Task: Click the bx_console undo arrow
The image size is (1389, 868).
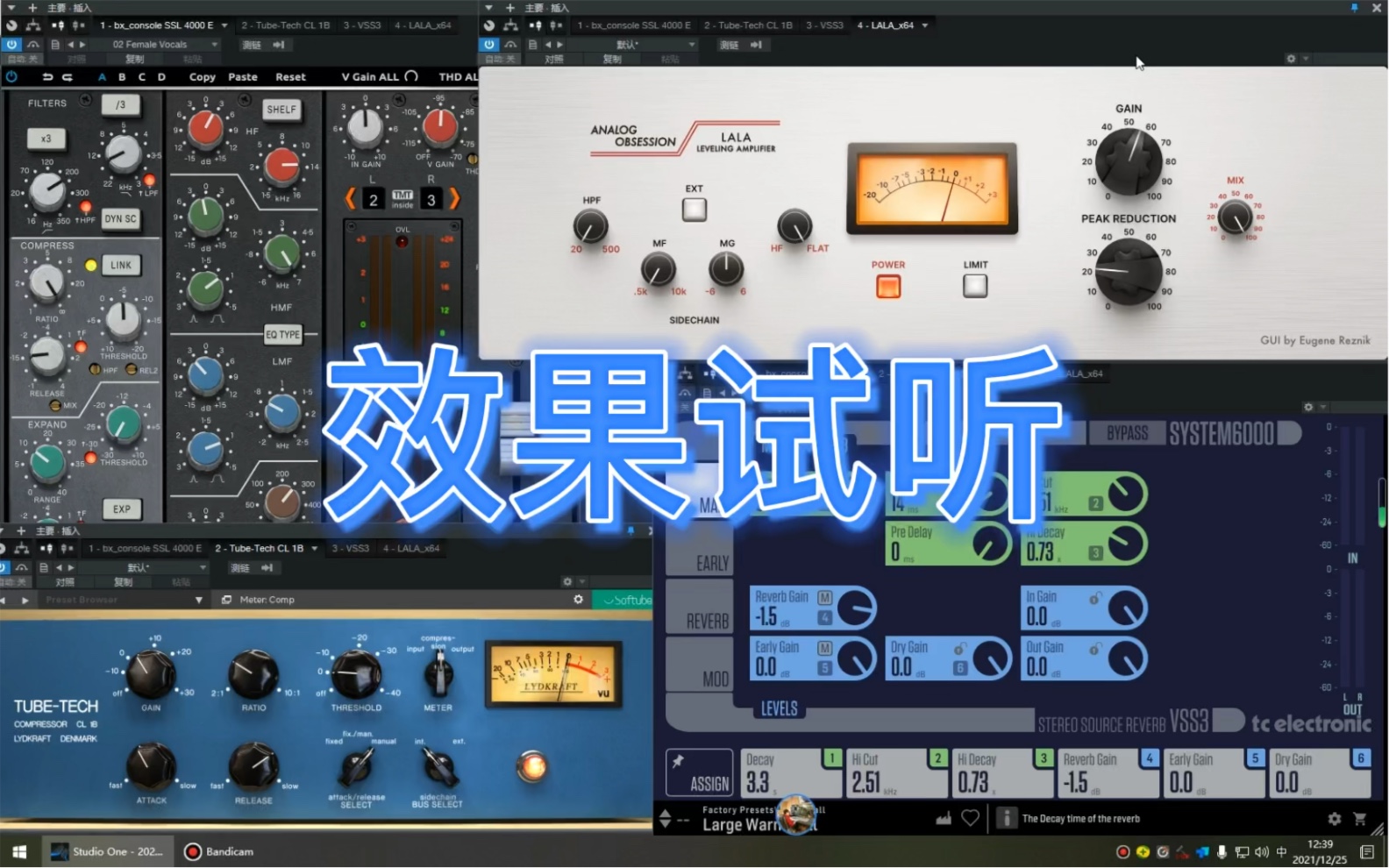Action: (47, 77)
